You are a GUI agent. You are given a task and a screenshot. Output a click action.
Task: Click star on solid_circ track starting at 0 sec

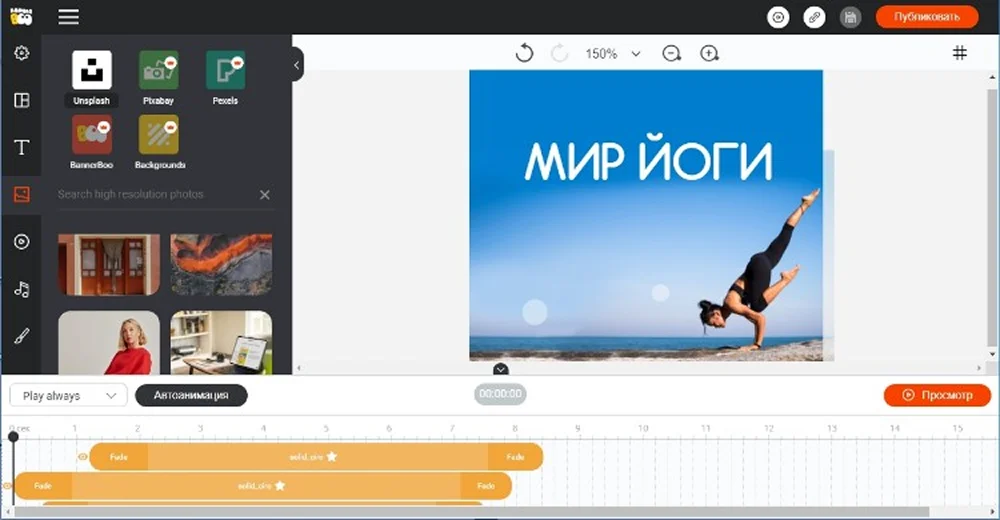coord(280,486)
